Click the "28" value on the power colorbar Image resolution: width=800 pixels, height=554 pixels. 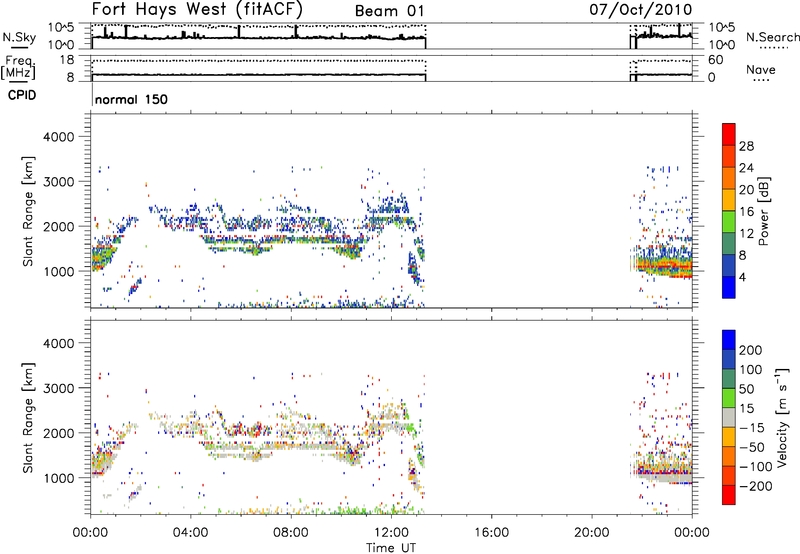pyautogui.click(x=746, y=146)
